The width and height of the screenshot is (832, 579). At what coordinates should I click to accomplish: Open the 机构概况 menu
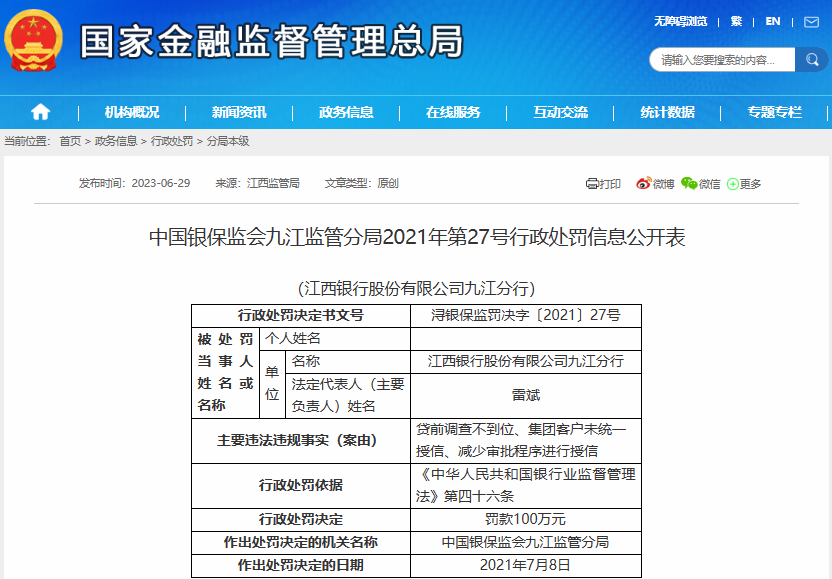pyautogui.click(x=132, y=112)
